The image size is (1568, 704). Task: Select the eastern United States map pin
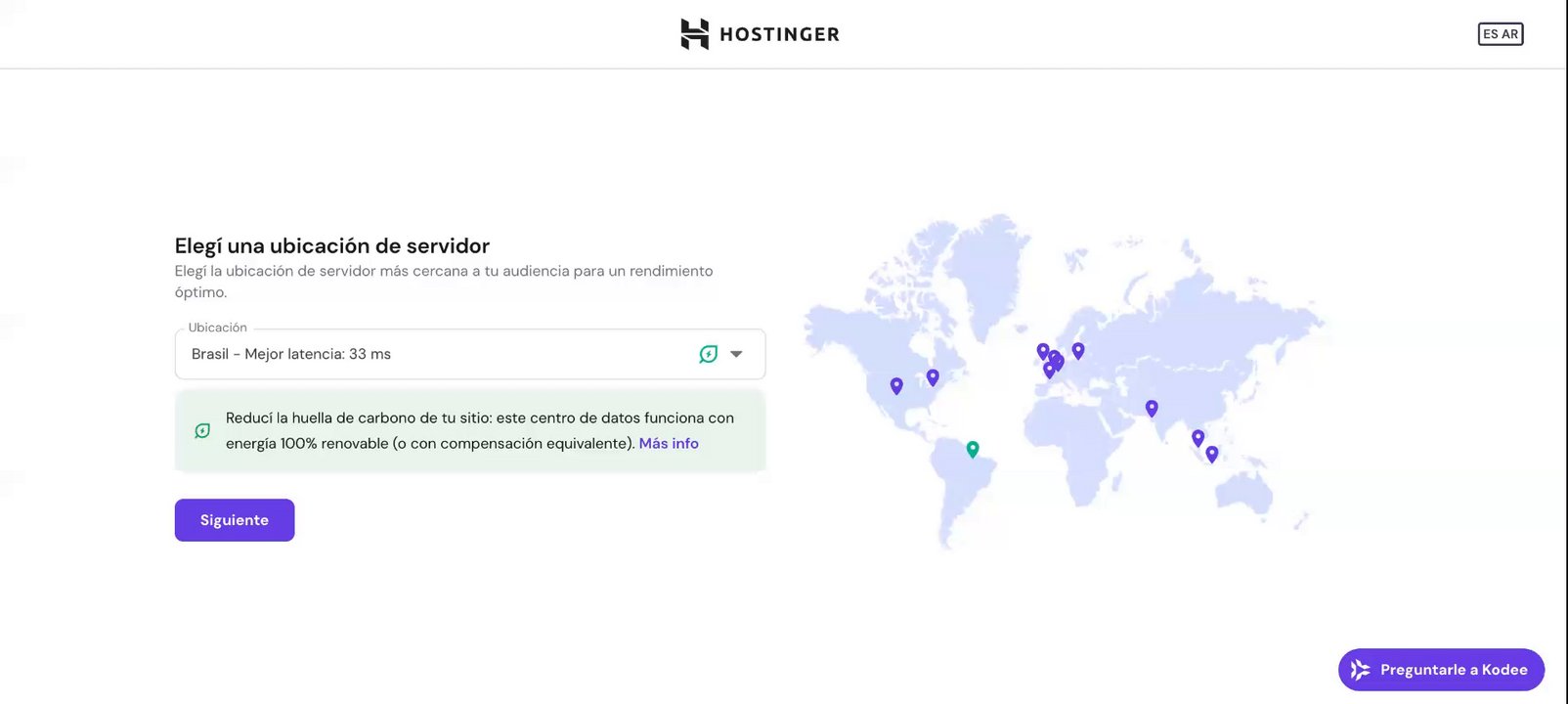coord(933,376)
